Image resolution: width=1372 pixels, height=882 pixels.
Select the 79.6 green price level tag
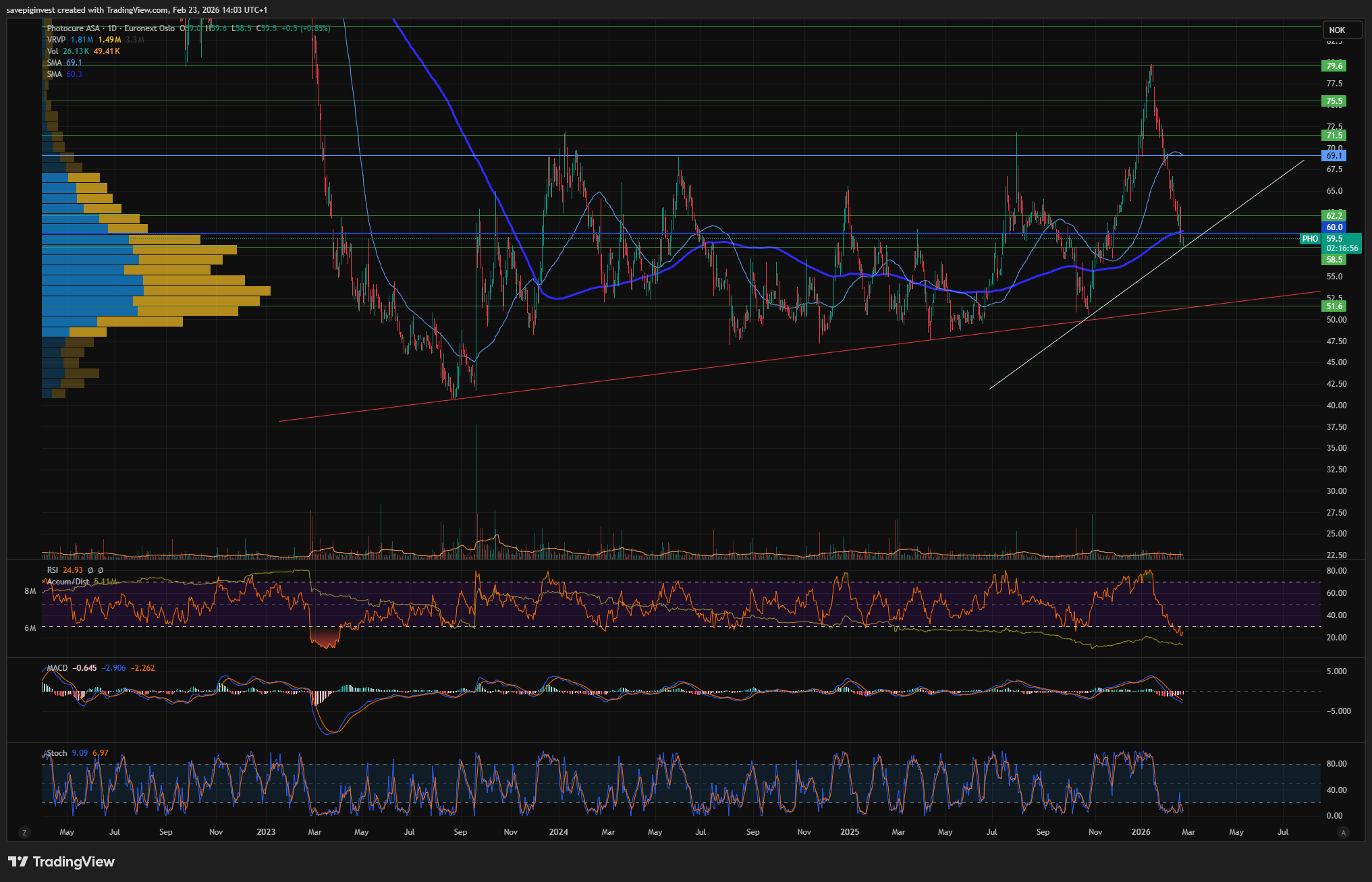pyautogui.click(x=1334, y=65)
